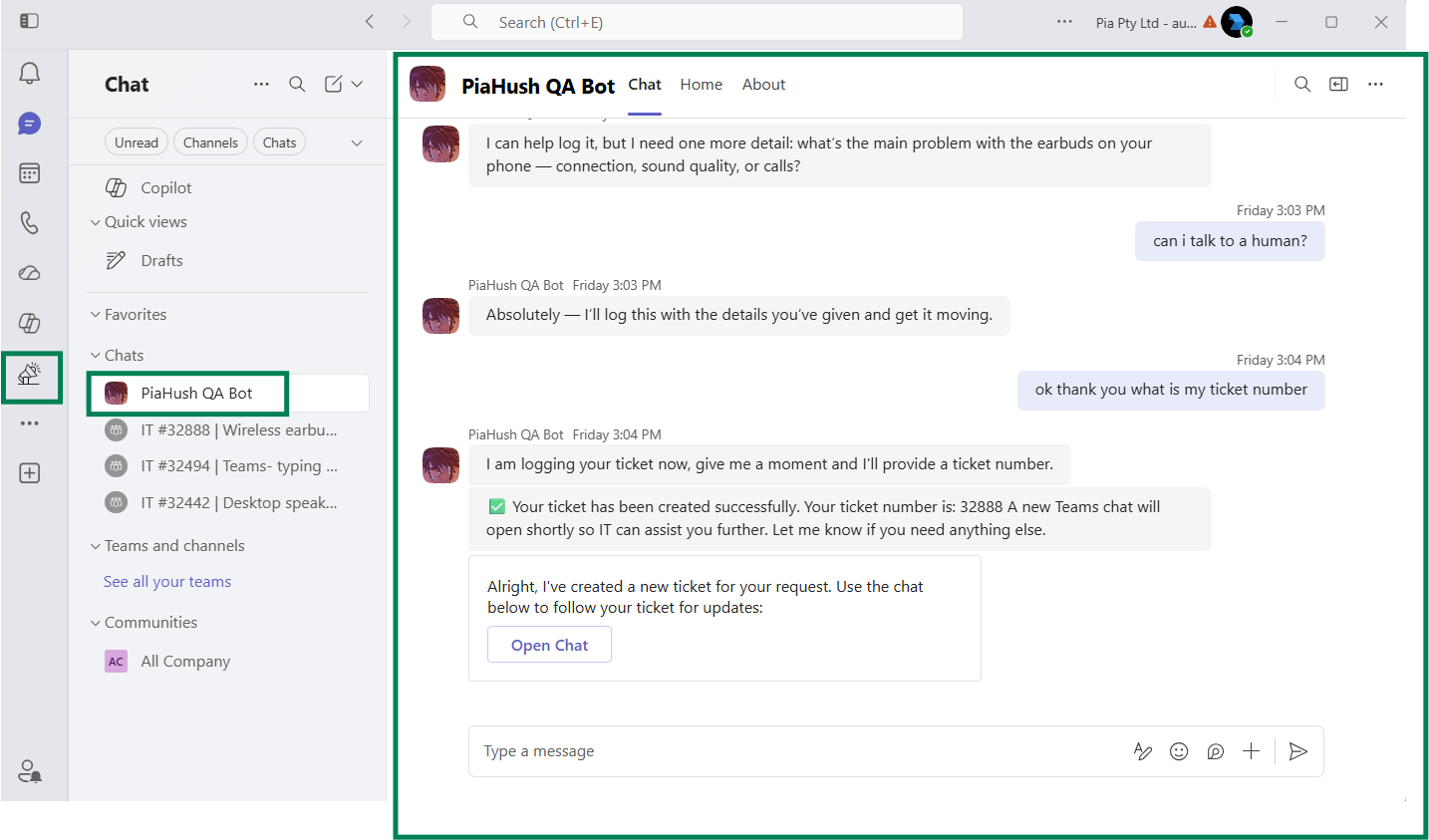Toggle the Chats filter chip
Image resolution: width=1429 pixels, height=840 pixels.
279,142
